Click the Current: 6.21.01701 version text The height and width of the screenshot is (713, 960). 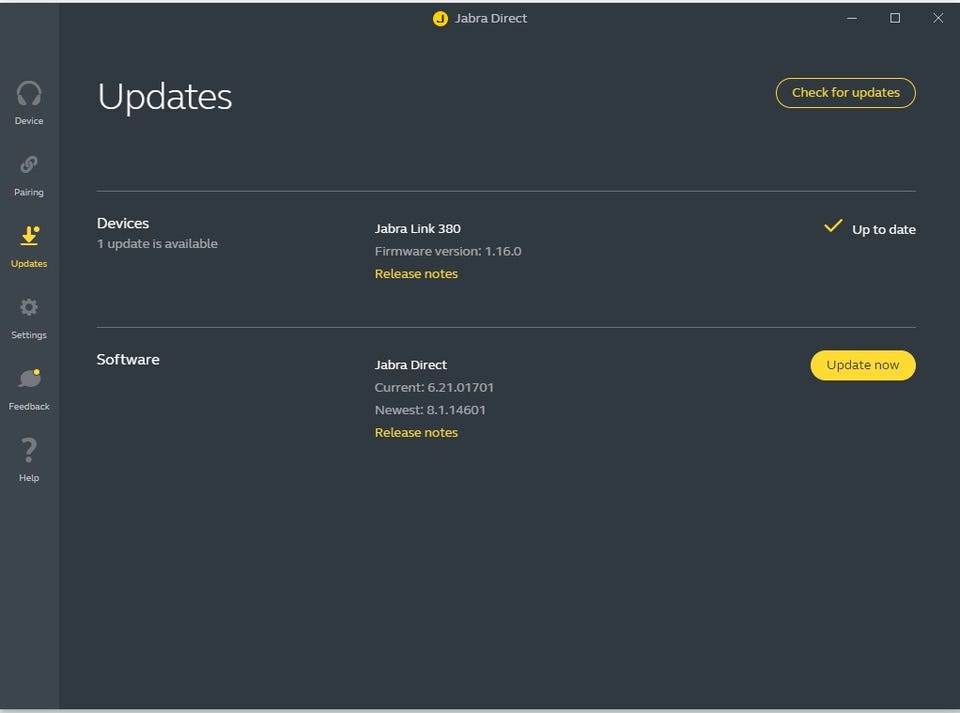434,387
